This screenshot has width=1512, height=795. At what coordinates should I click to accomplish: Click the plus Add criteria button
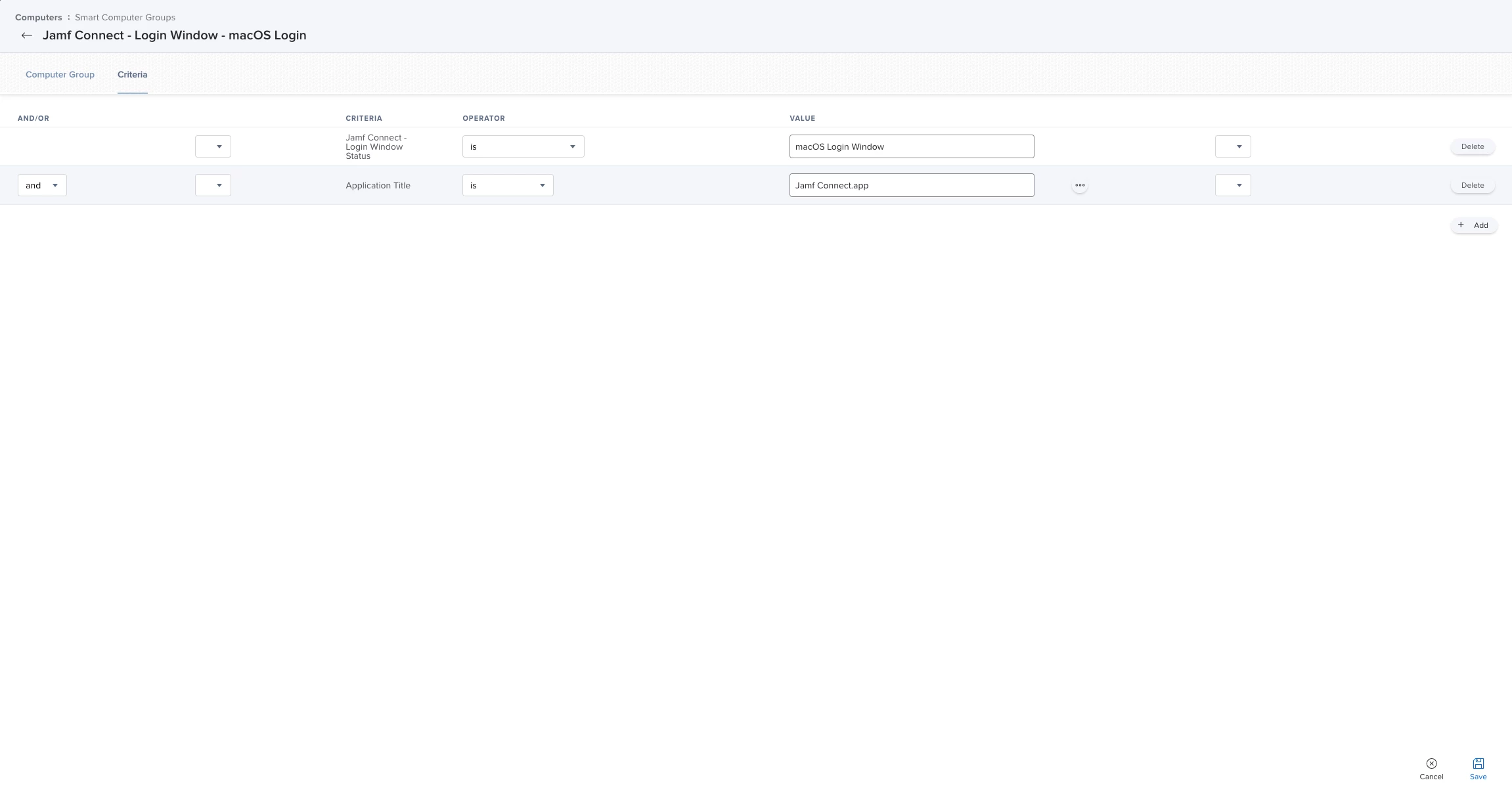1474,225
